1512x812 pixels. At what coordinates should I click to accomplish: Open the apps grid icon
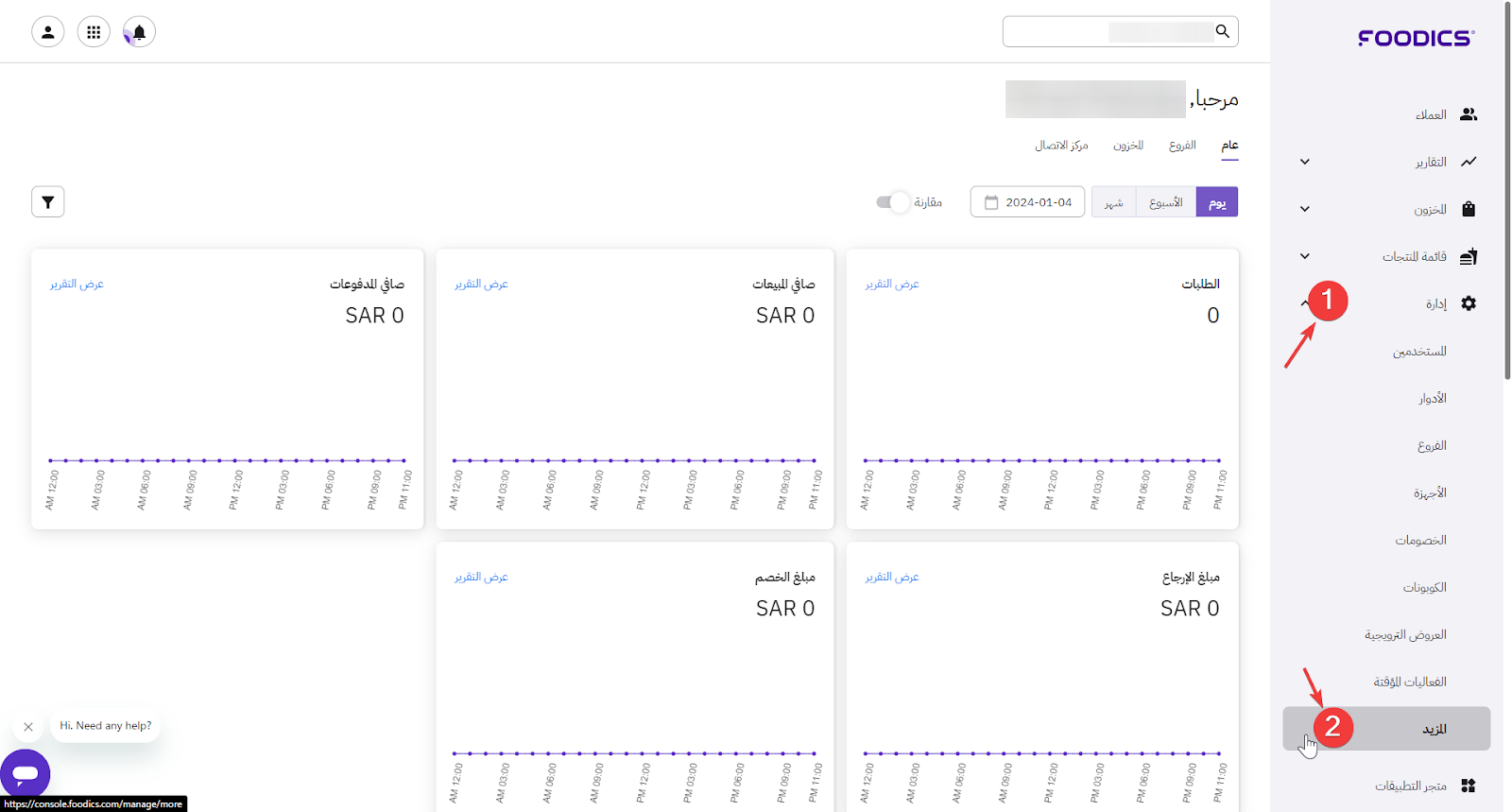pyautogui.click(x=94, y=32)
